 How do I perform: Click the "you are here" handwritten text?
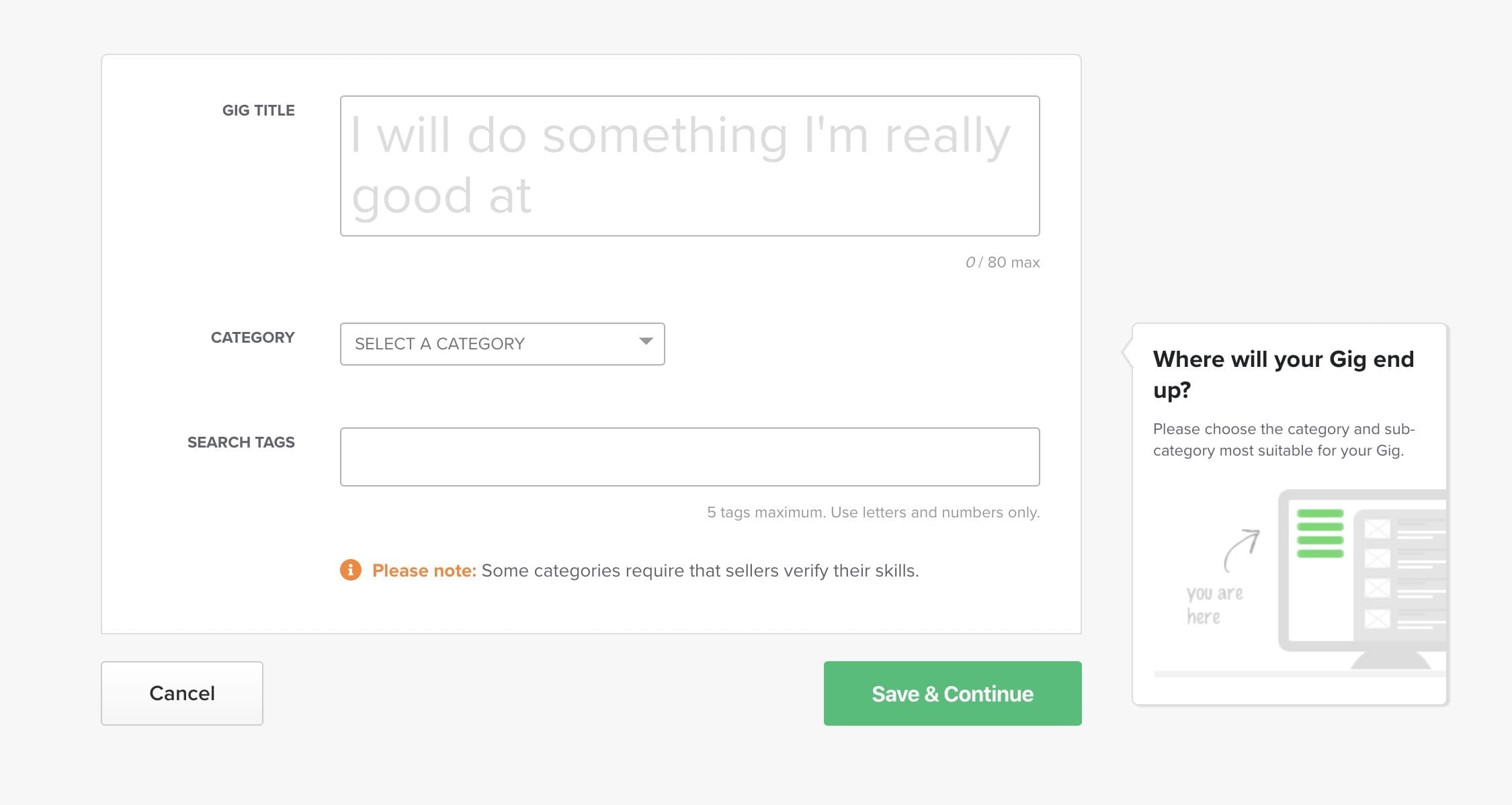(1214, 605)
